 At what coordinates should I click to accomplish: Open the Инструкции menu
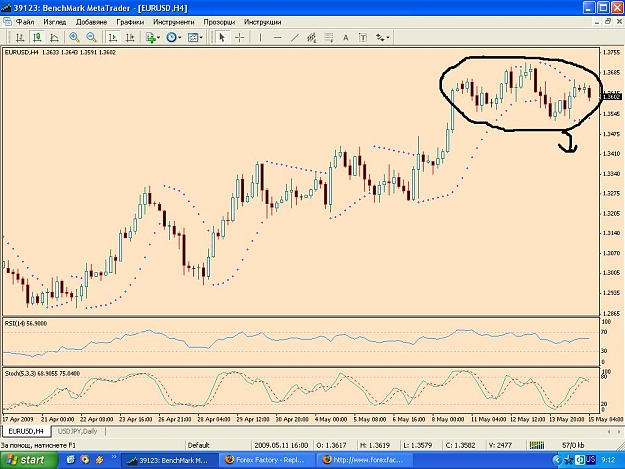(263, 22)
